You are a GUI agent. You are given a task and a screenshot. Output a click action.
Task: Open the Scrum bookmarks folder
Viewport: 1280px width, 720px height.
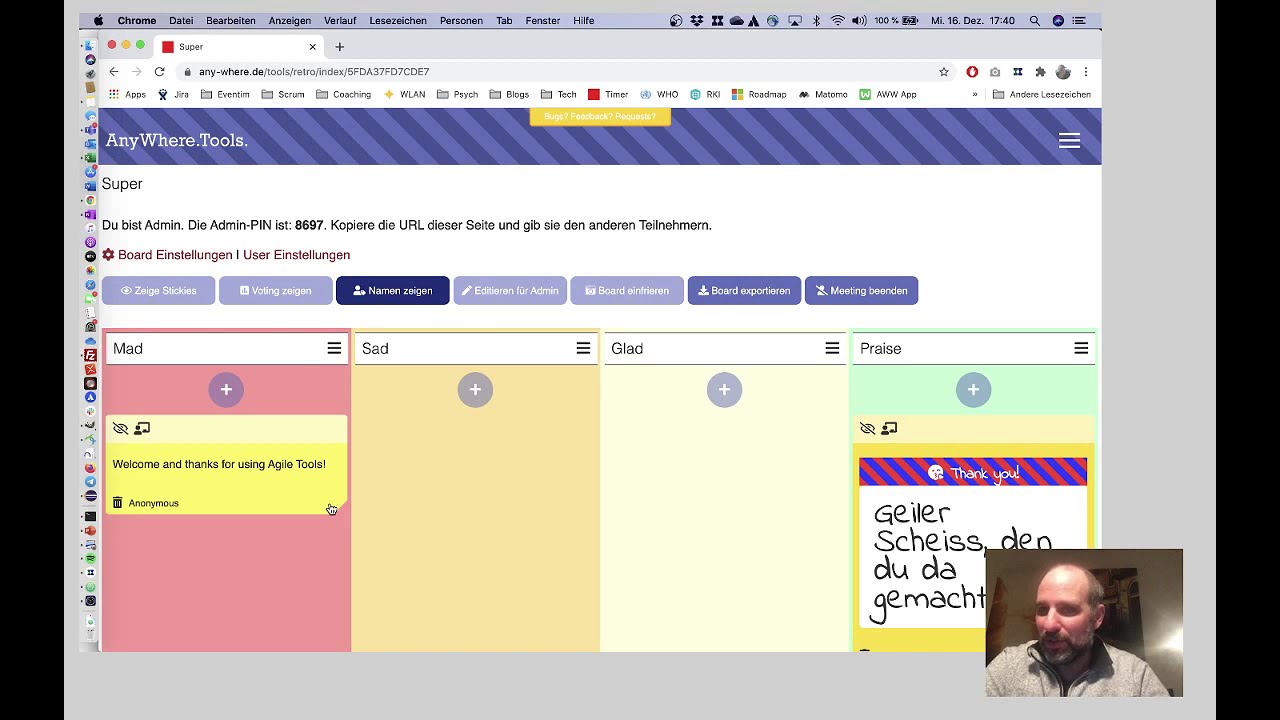click(x=283, y=95)
